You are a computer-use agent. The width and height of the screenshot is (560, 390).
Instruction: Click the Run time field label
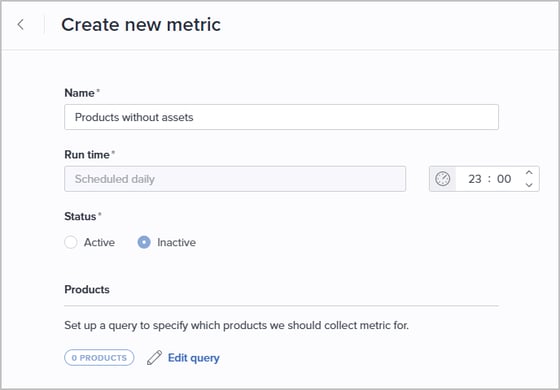pyautogui.click(x=87, y=155)
